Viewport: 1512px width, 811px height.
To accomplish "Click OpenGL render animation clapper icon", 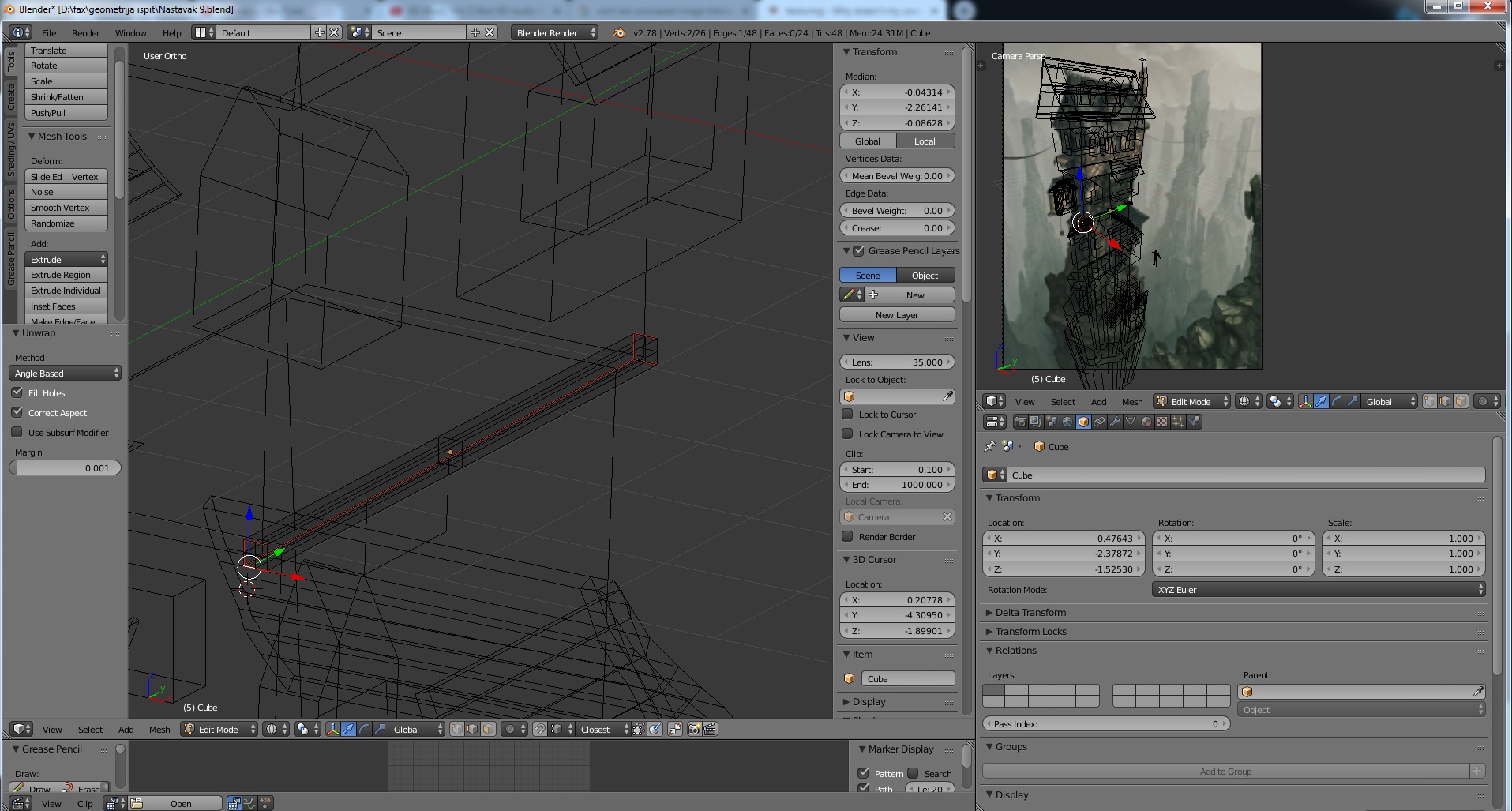I will [710, 729].
